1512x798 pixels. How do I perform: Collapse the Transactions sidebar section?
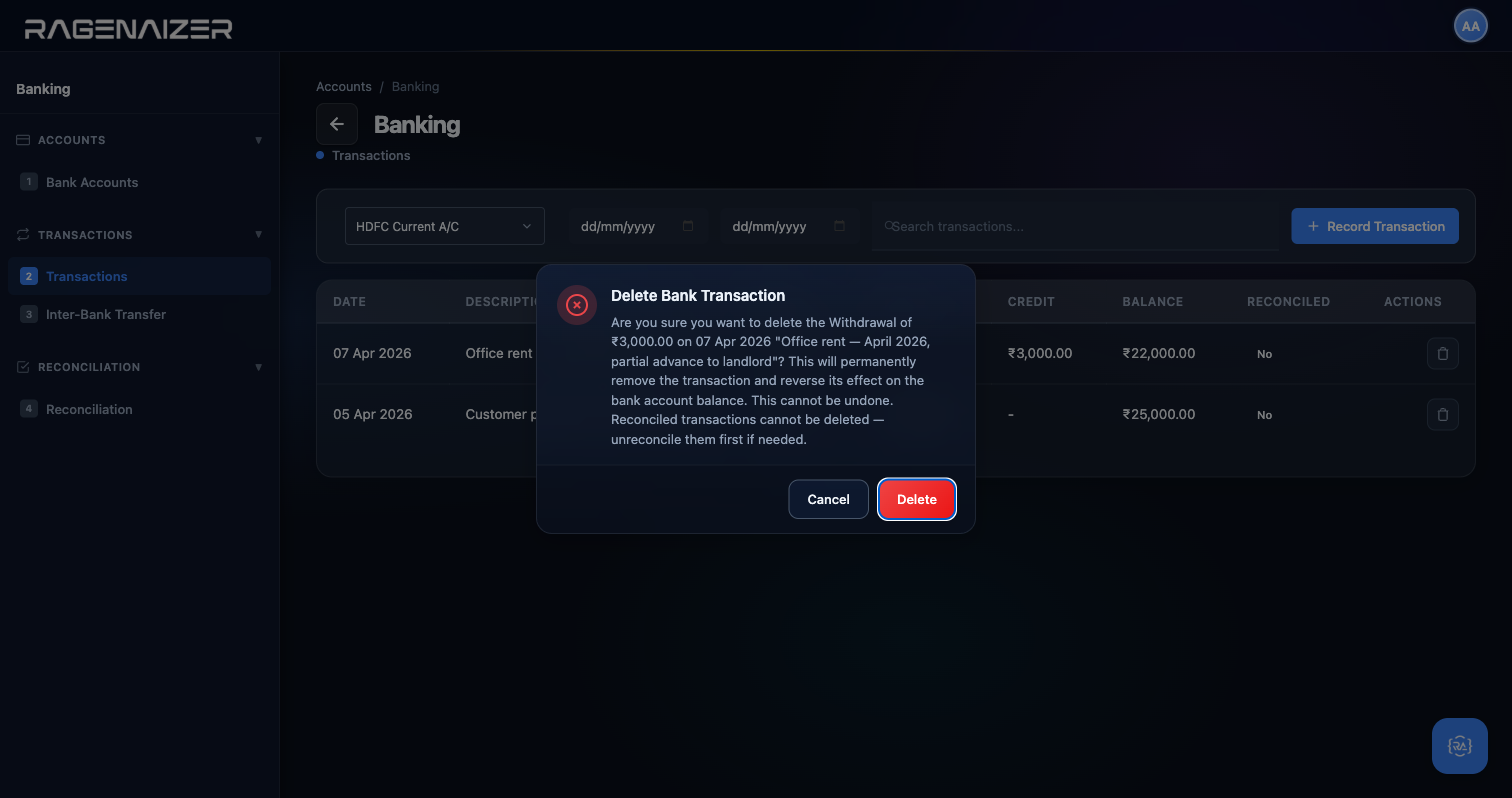coord(258,235)
